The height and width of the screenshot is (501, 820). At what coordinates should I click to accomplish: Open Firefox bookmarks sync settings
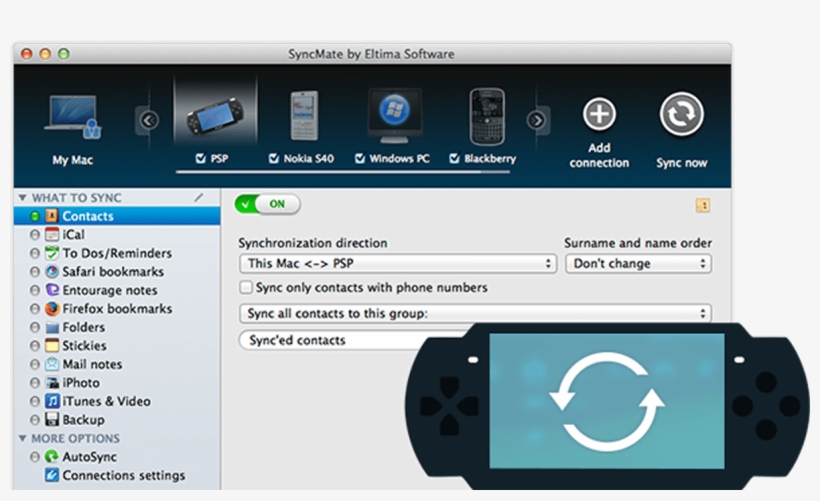coord(117,309)
